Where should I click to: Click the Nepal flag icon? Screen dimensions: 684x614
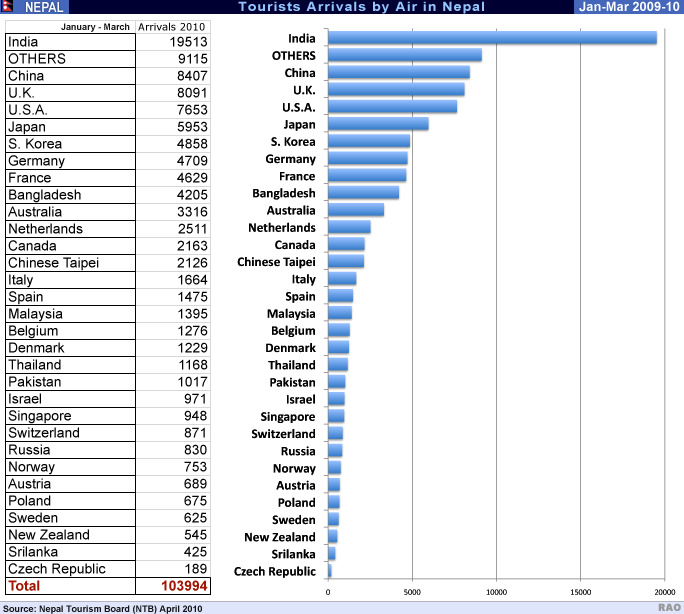coord(8,7)
